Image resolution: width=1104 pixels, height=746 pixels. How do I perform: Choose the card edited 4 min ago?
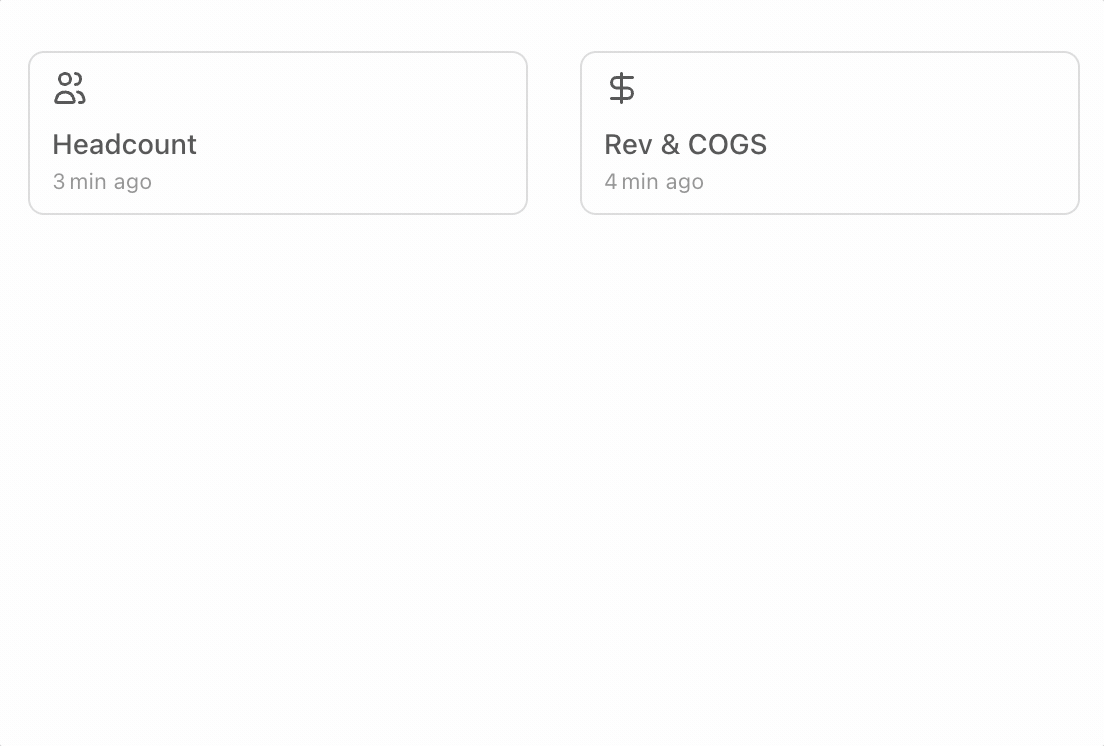[x=830, y=133]
